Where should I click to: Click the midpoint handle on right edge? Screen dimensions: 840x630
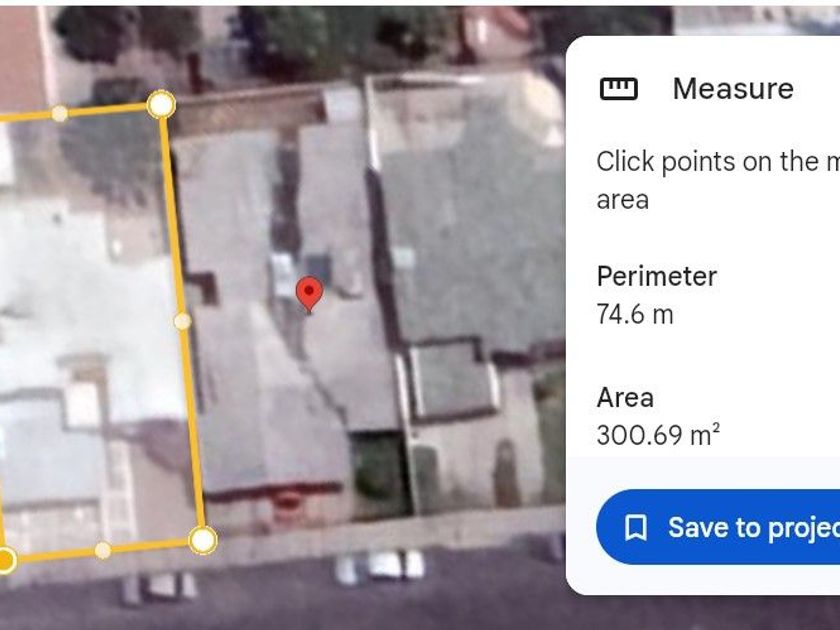coord(183,321)
